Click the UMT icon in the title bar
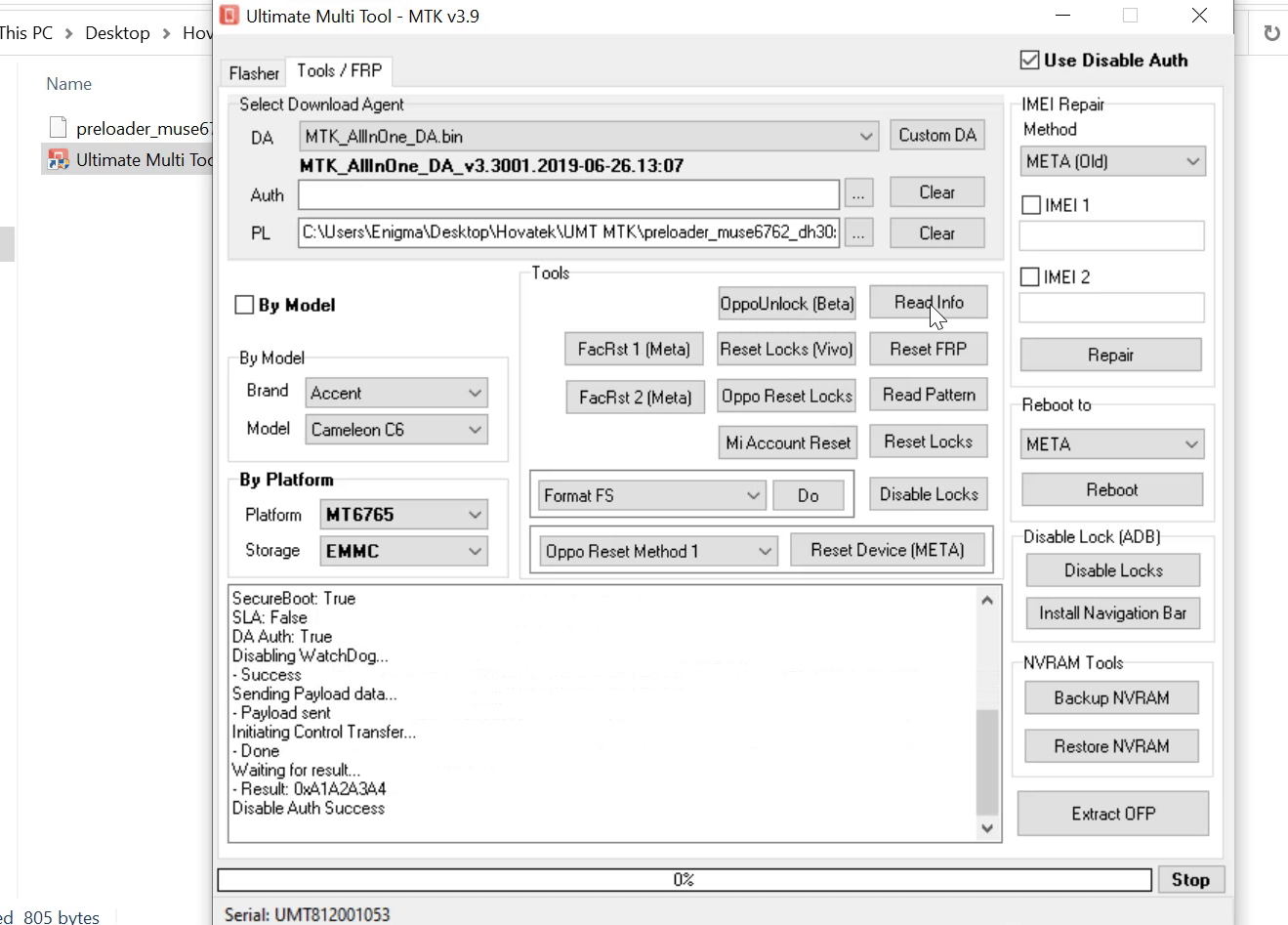Image resolution: width=1288 pixels, height=925 pixels. pos(229,16)
